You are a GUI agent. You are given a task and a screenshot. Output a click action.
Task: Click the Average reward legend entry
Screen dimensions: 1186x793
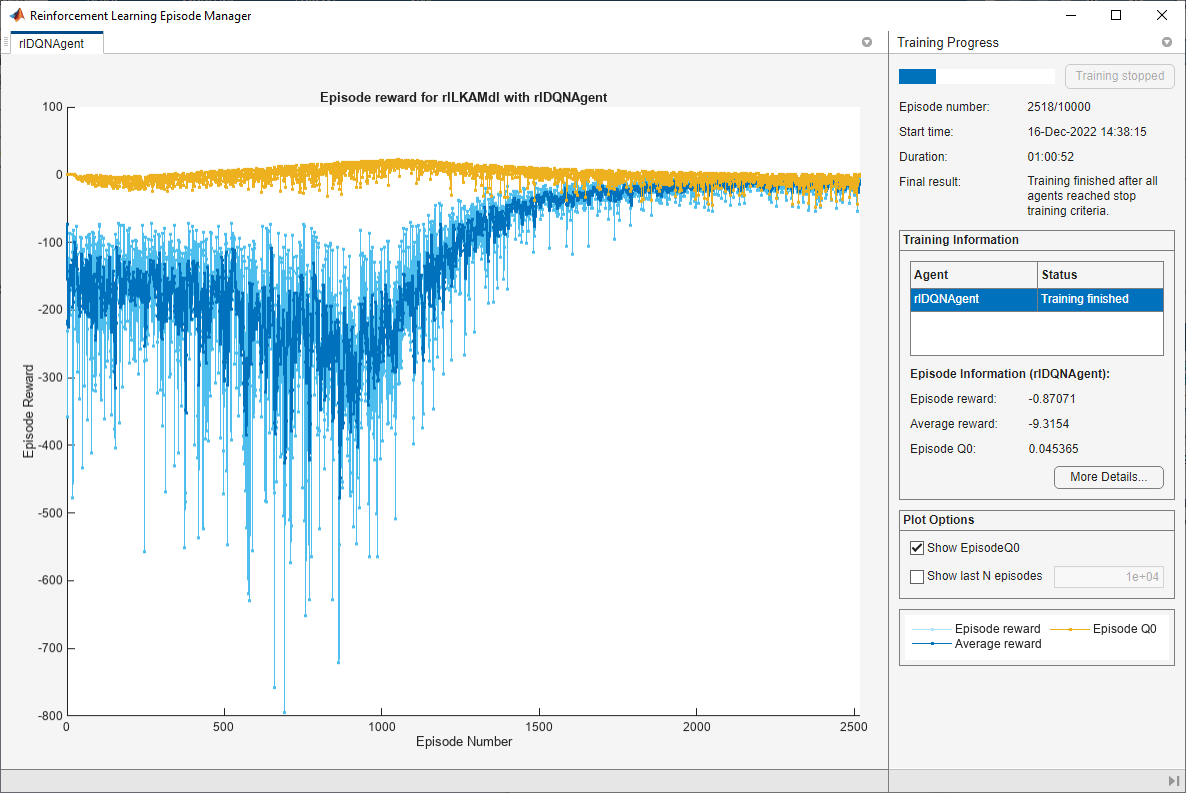point(997,644)
